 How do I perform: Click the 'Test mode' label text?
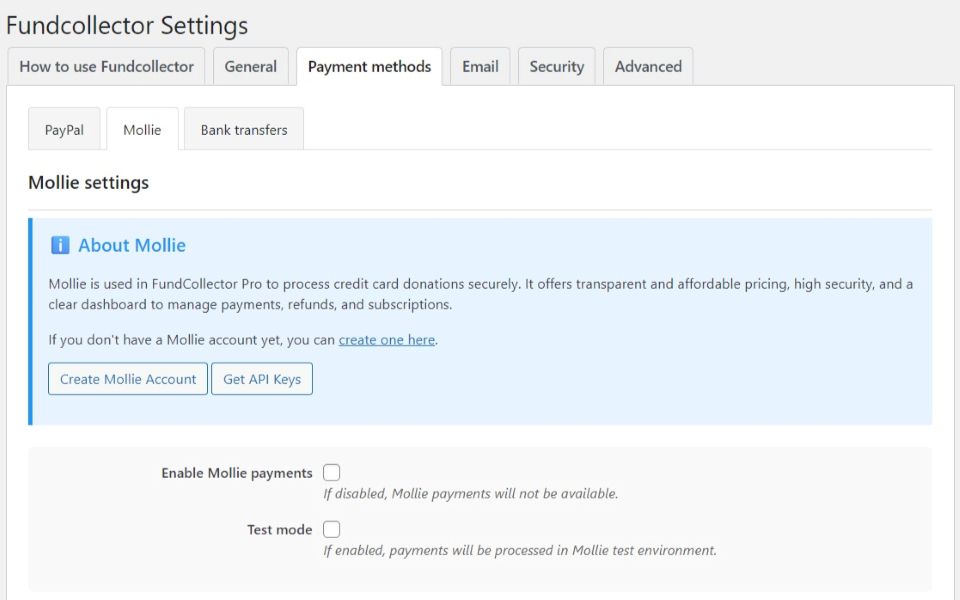[x=280, y=530]
